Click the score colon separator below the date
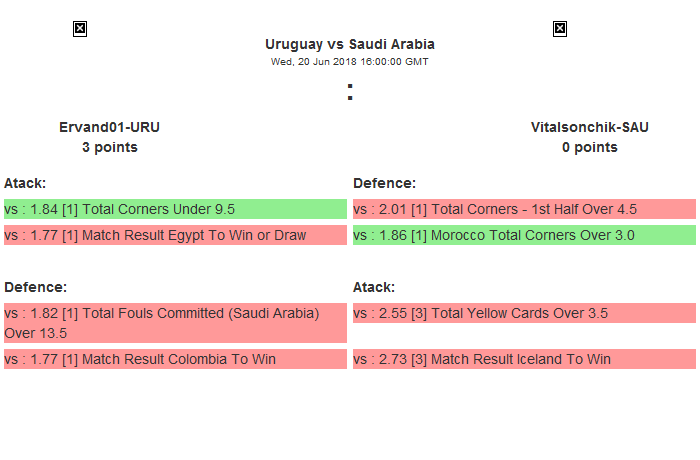Screen dimensions: 700x460 [350, 92]
